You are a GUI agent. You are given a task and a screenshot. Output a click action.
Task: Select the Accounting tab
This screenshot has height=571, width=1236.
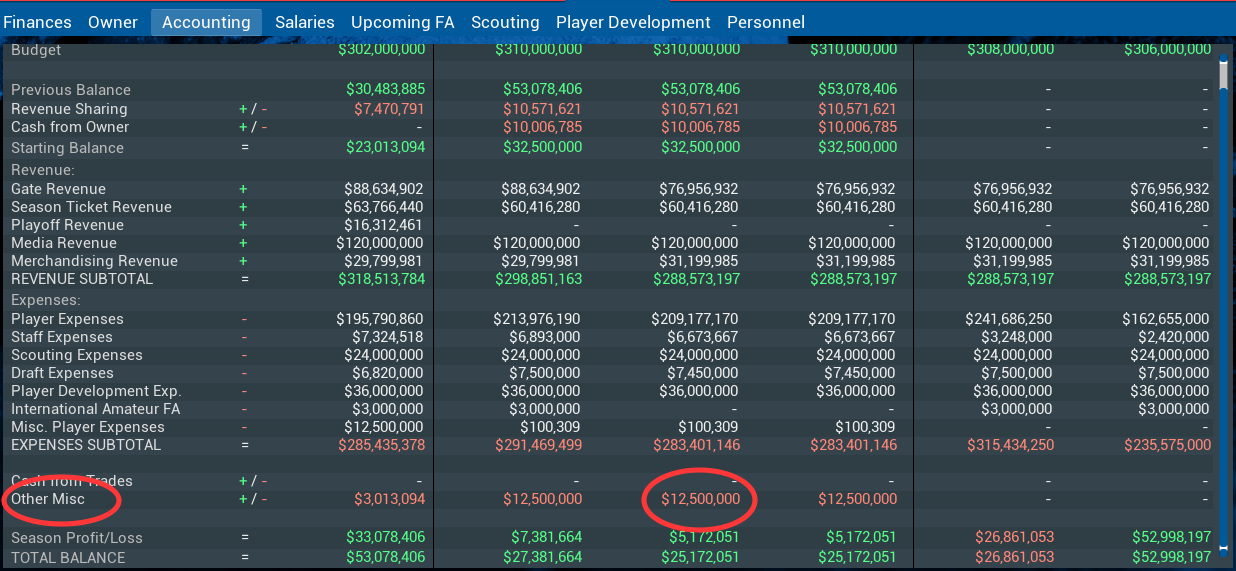[x=206, y=22]
